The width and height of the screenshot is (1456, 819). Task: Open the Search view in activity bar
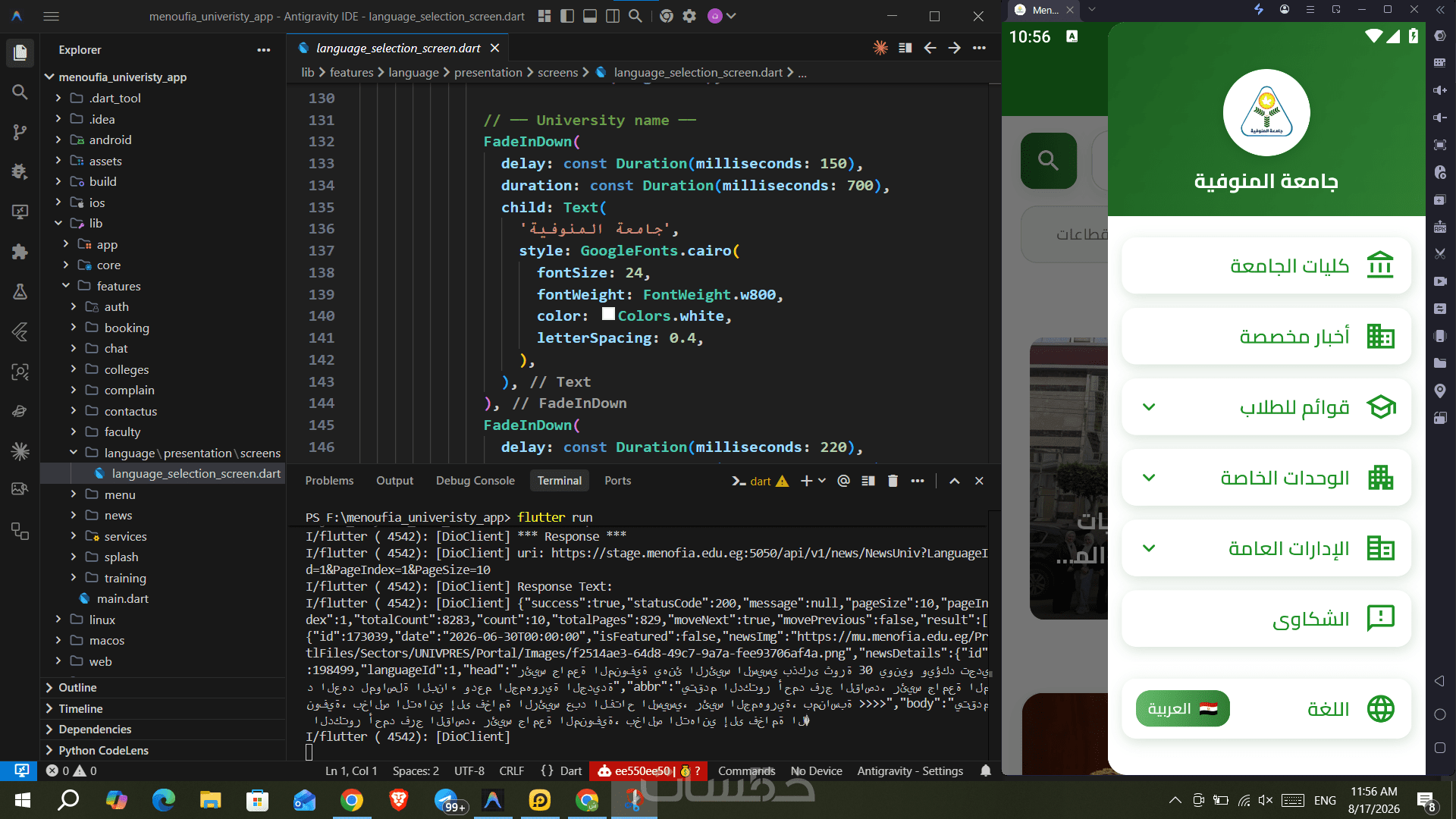20,92
